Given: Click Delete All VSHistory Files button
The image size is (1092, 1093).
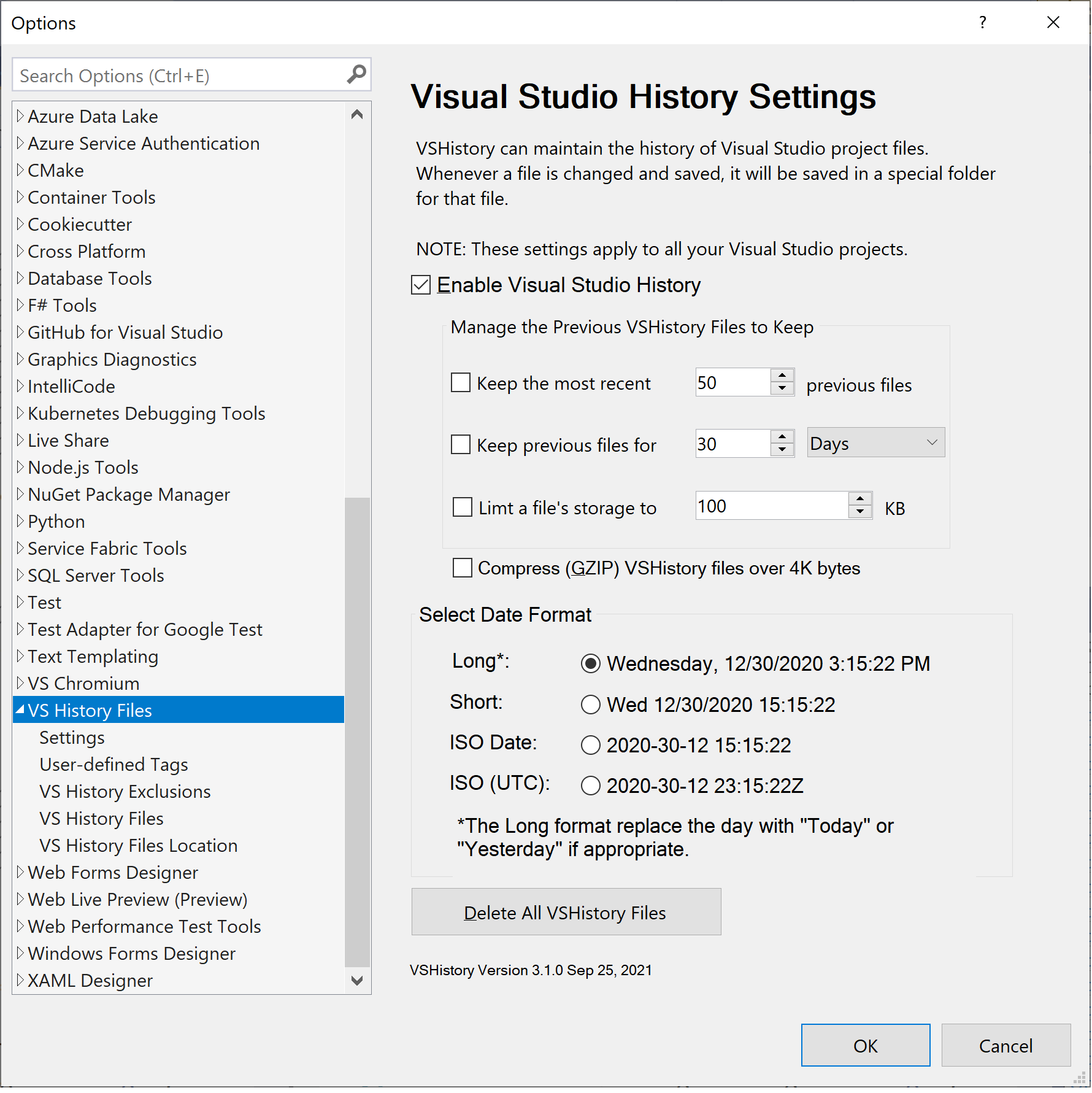Looking at the screenshot, I should (x=566, y=912).
